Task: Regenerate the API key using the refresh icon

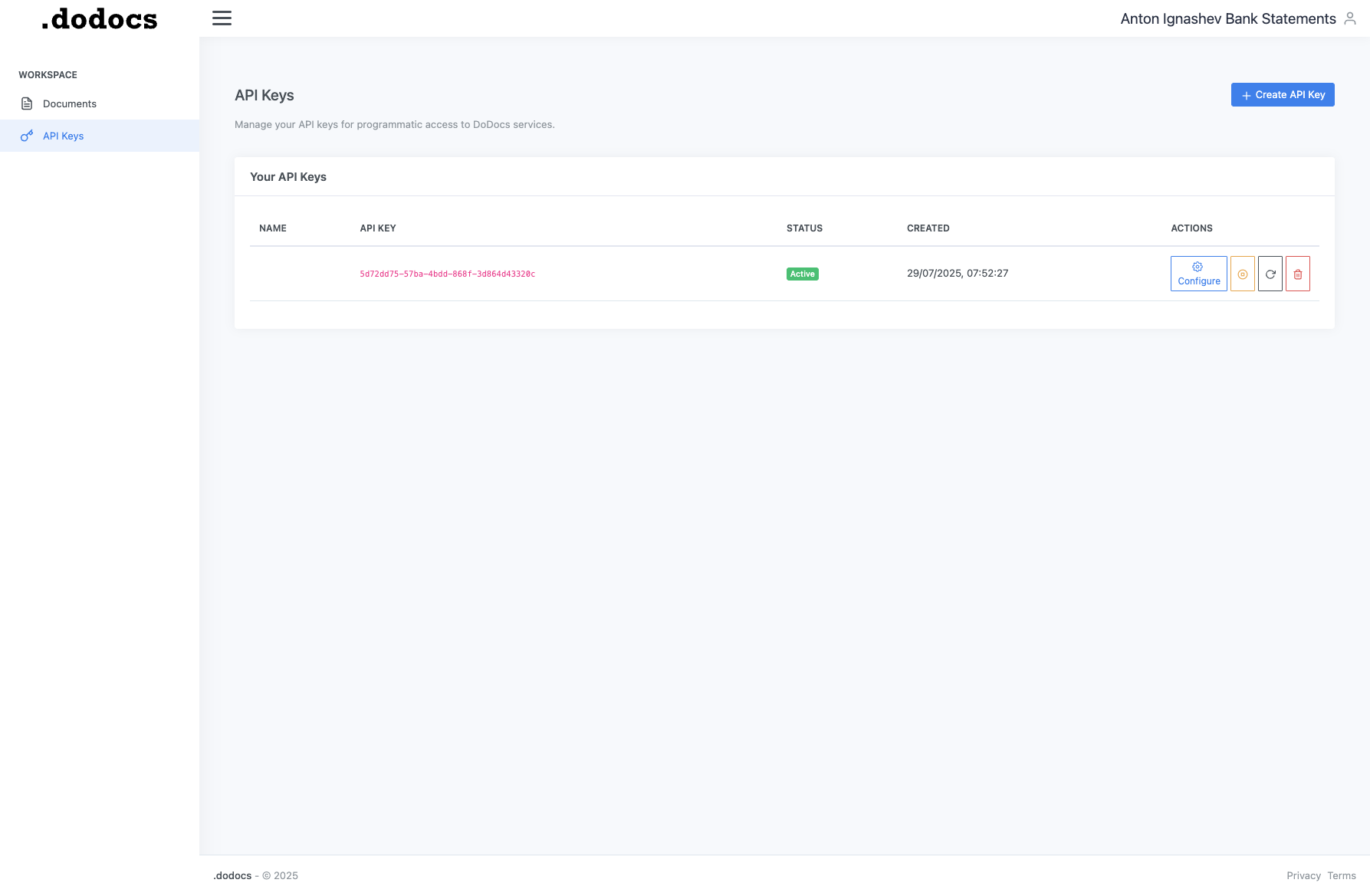Action: (1270, 274)
